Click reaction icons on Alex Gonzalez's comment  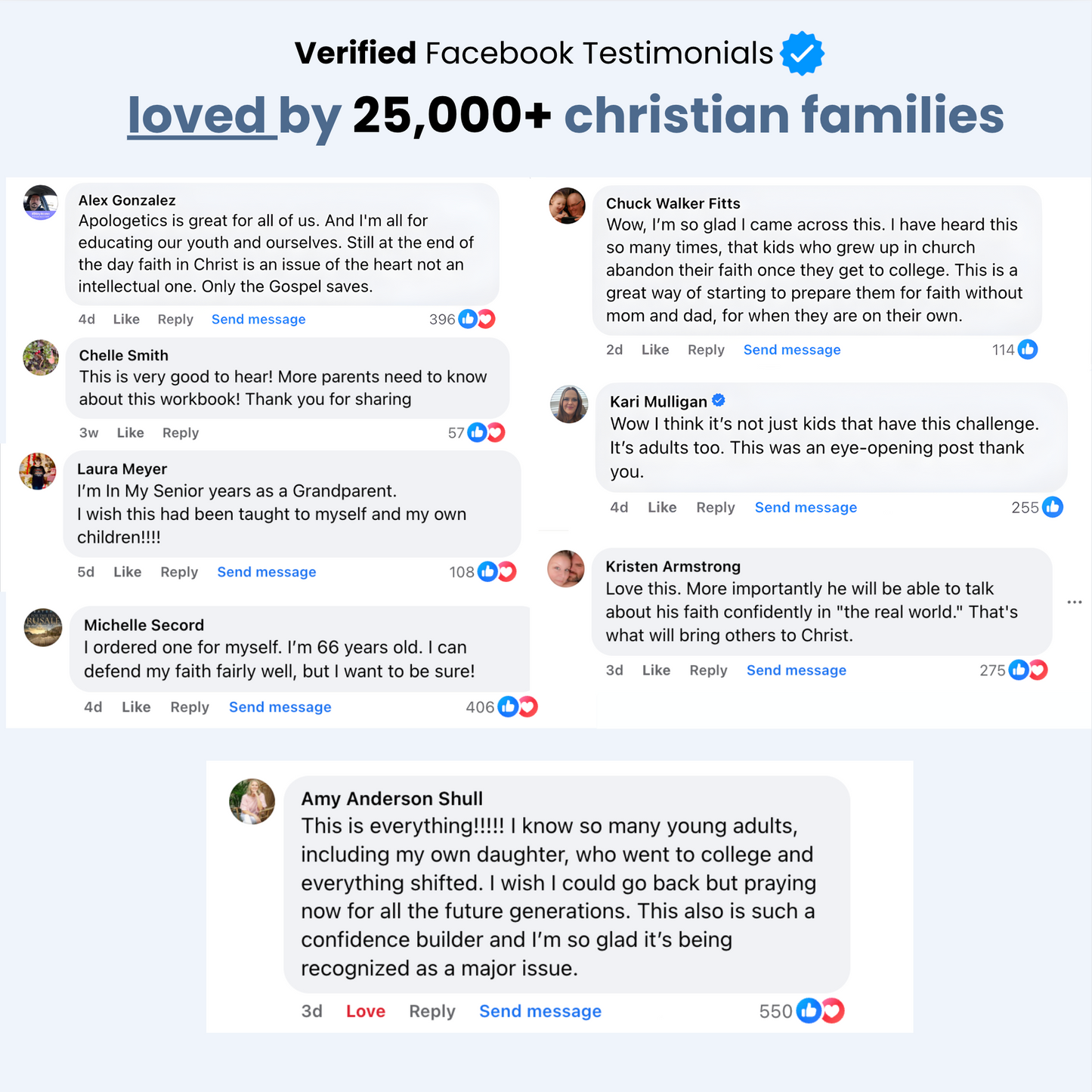click(477, 319)
